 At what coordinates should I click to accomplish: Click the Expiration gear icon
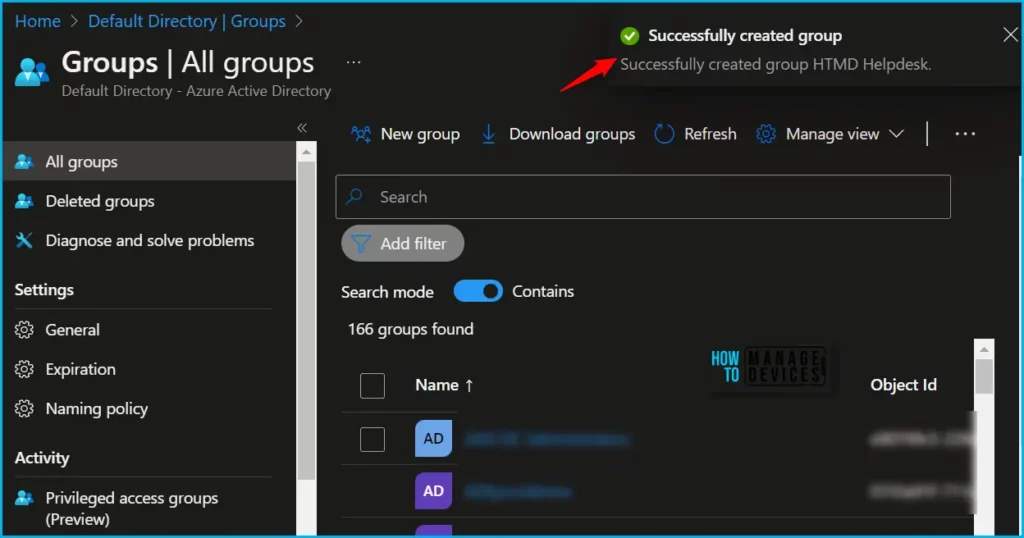tap(24, 369)
